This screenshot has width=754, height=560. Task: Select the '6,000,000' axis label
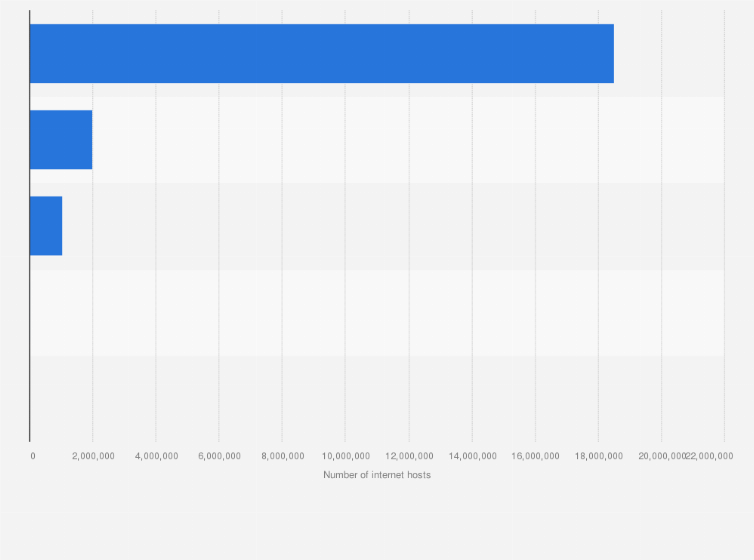click(219, 456)
